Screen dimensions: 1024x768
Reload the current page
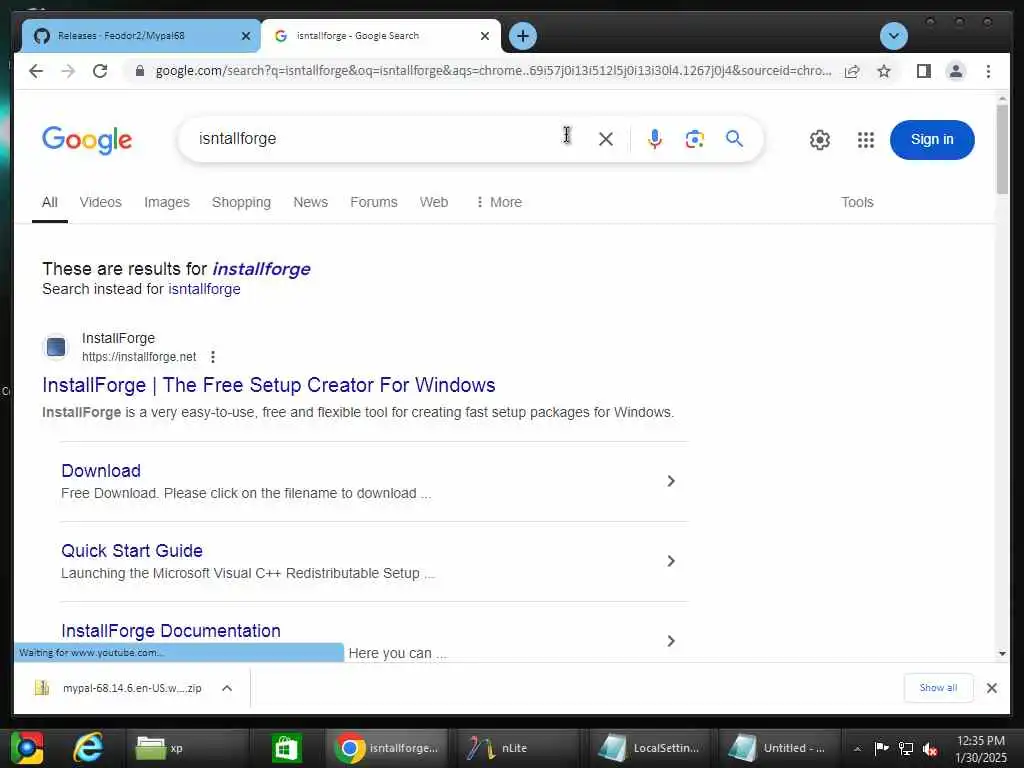click(100, 71)
